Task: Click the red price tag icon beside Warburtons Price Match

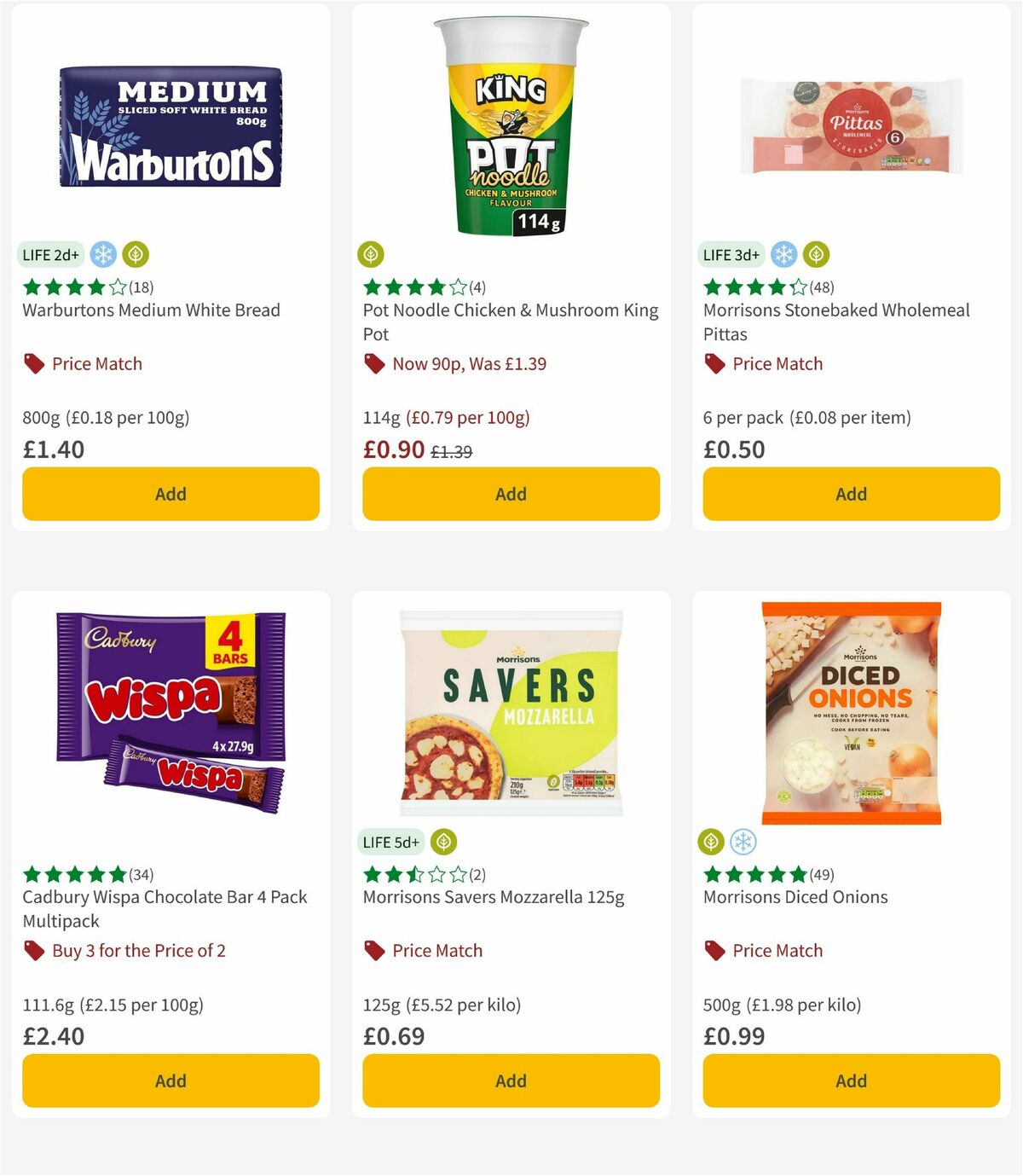Action: coord(32,363)
